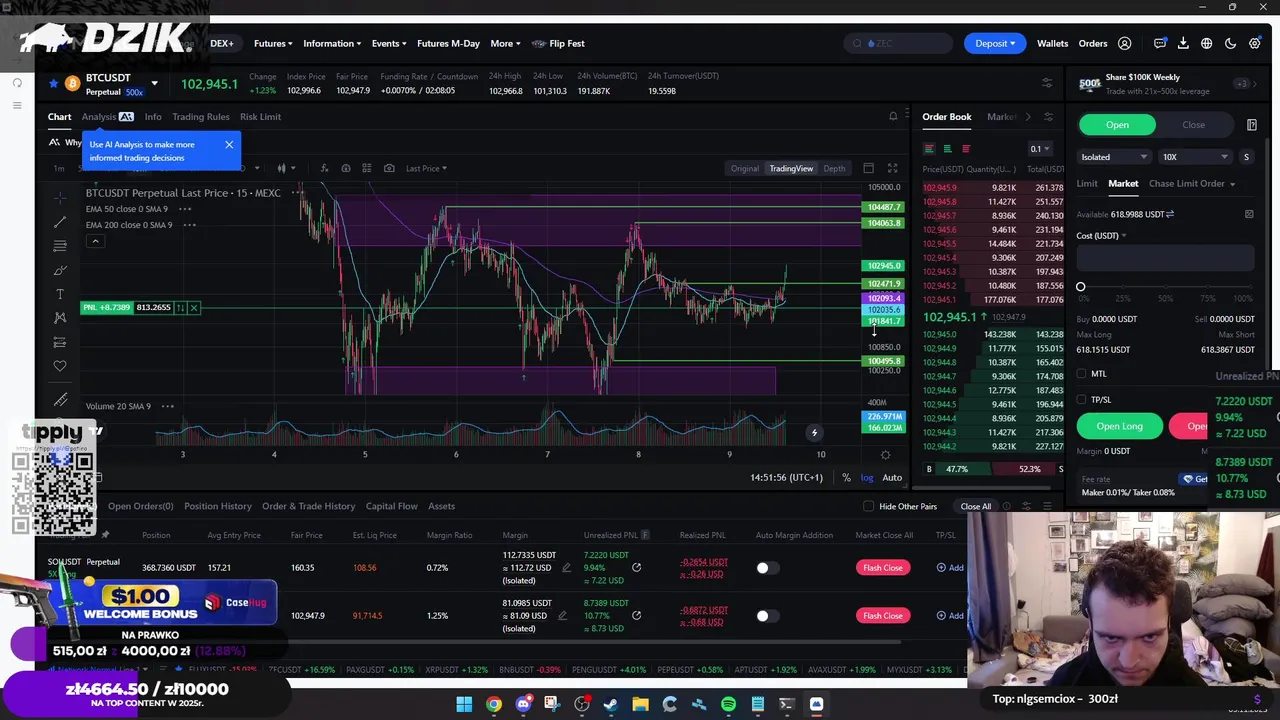Open the Cost (USDT) unit dropdown
This screenshot has height=720, width=1280.
click(x=1101, y=236)
